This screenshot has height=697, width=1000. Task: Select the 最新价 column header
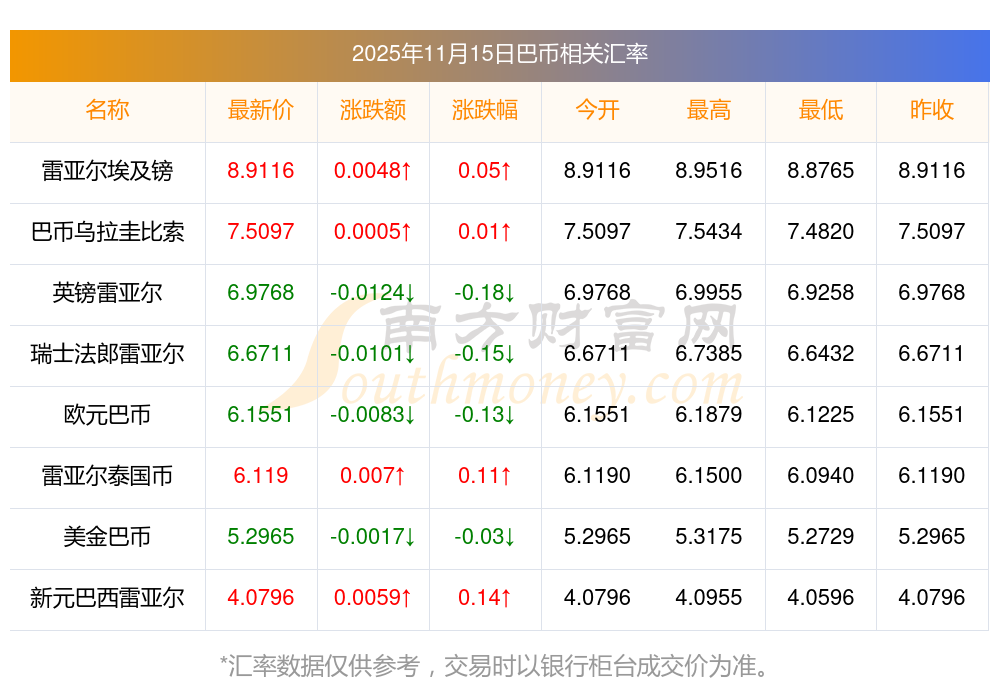tap(260, 111)
